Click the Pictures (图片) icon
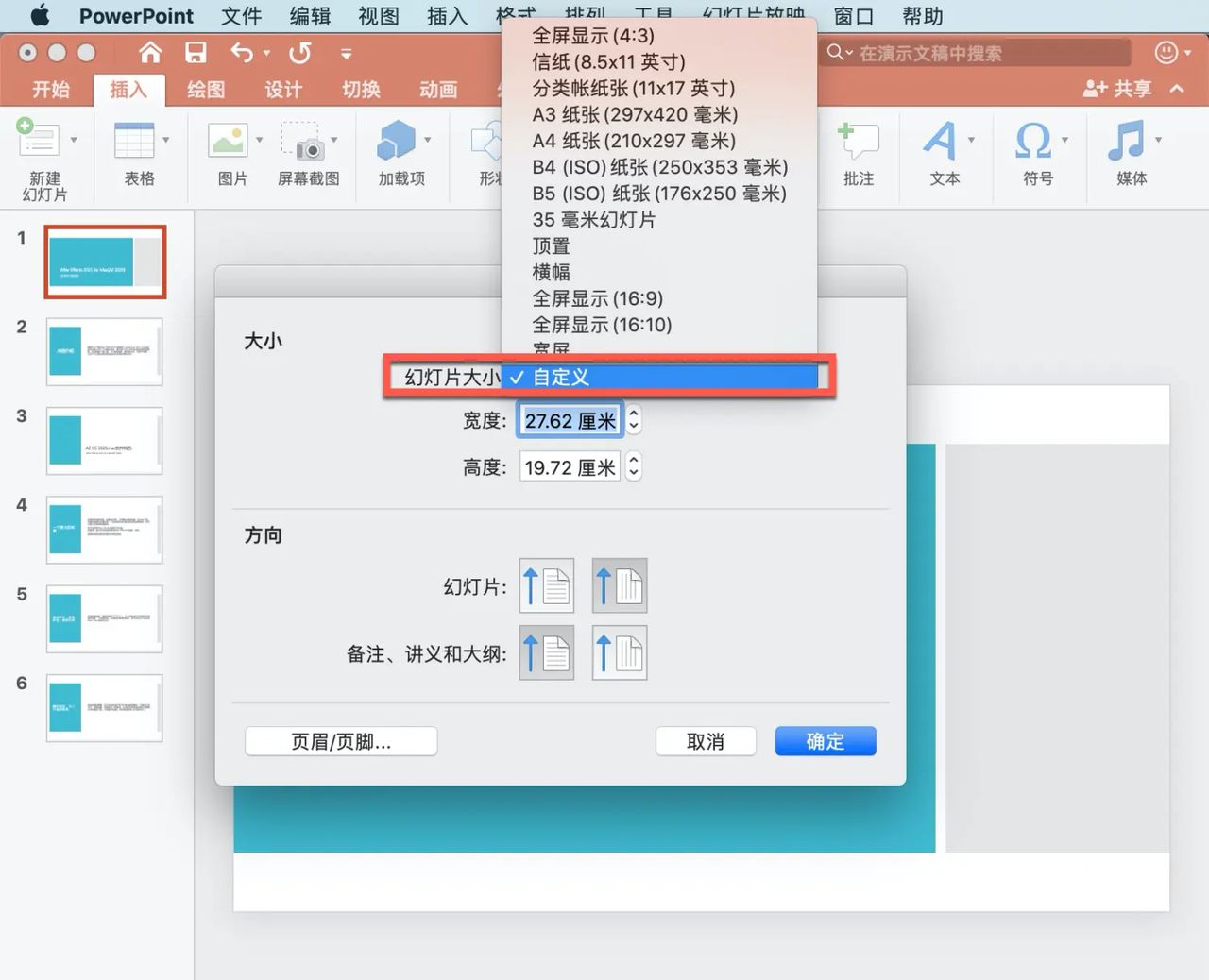The image size is (1209, 980). click(x=228, y=140)
